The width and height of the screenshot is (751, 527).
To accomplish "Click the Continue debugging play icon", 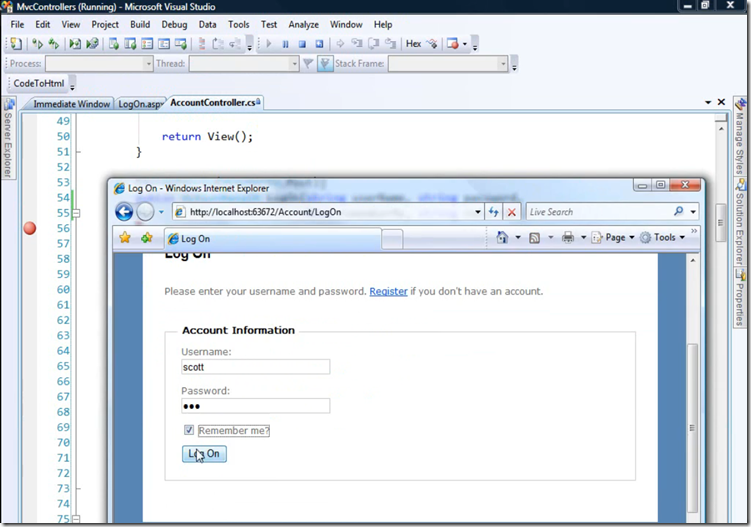I will [269, 44].
